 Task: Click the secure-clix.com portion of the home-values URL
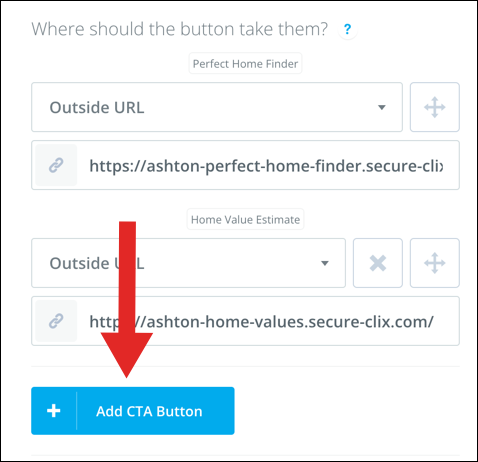click(x=368, y=322)
